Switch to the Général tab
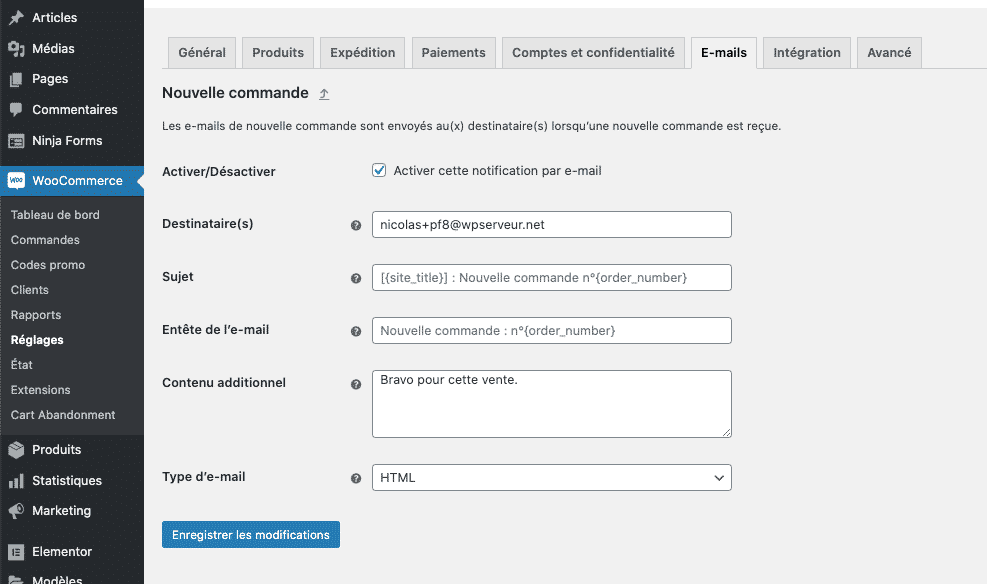The image size is (987, 584). (x=201, y=52)
